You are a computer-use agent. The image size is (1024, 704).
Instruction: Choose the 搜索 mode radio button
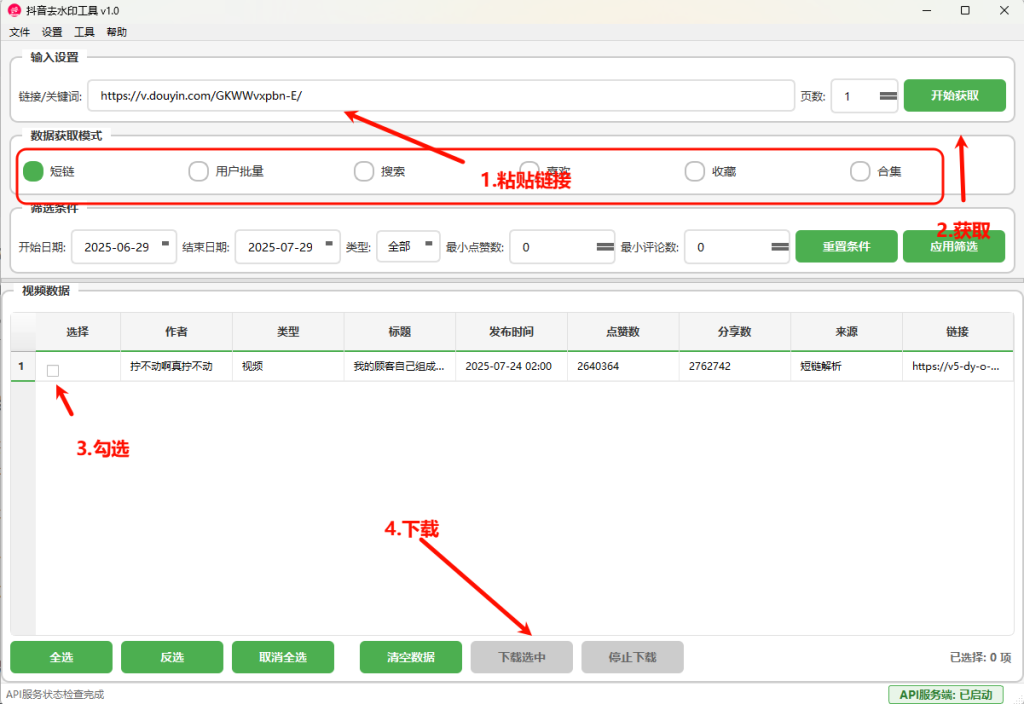[x=364, y=171]
